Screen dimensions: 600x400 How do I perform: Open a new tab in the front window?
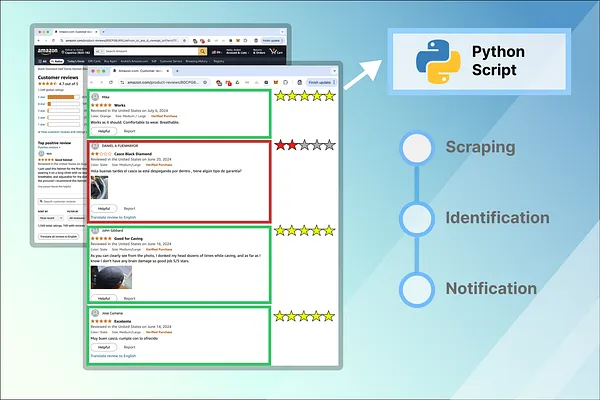(x=177, y=71)
